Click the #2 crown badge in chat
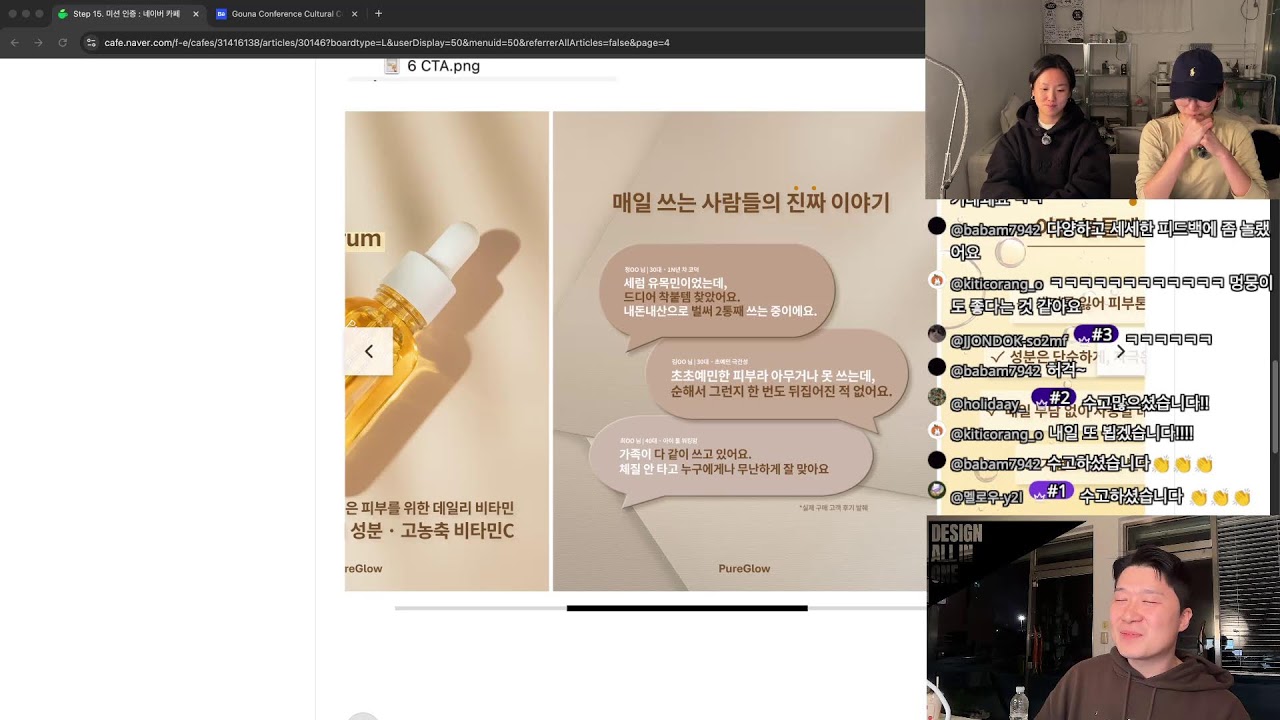This screenshot has width=1280, height=720. point(1053,398)
